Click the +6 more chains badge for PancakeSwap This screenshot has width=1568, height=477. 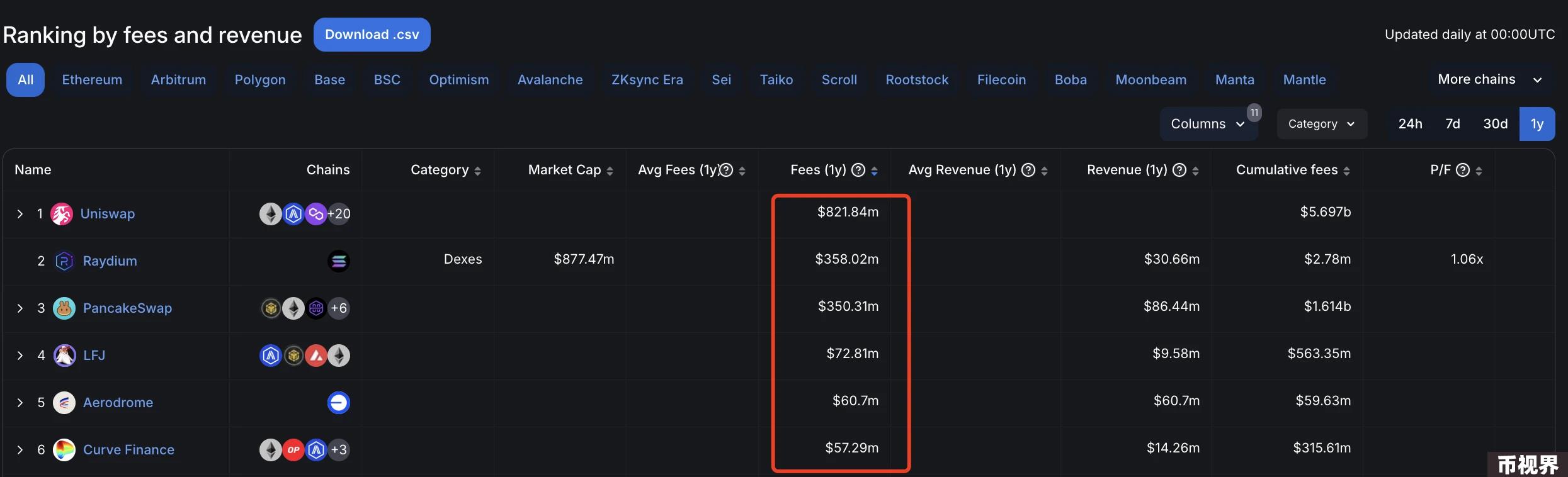pos(339,308)
